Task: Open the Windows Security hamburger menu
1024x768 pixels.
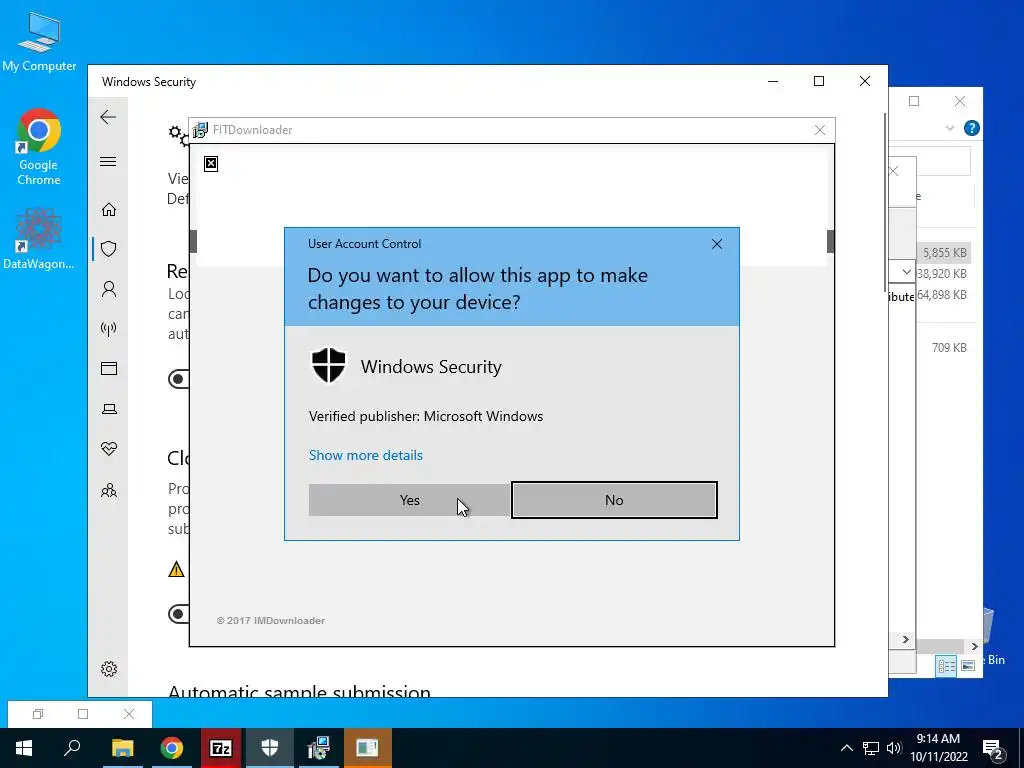Action: (108, 161)
